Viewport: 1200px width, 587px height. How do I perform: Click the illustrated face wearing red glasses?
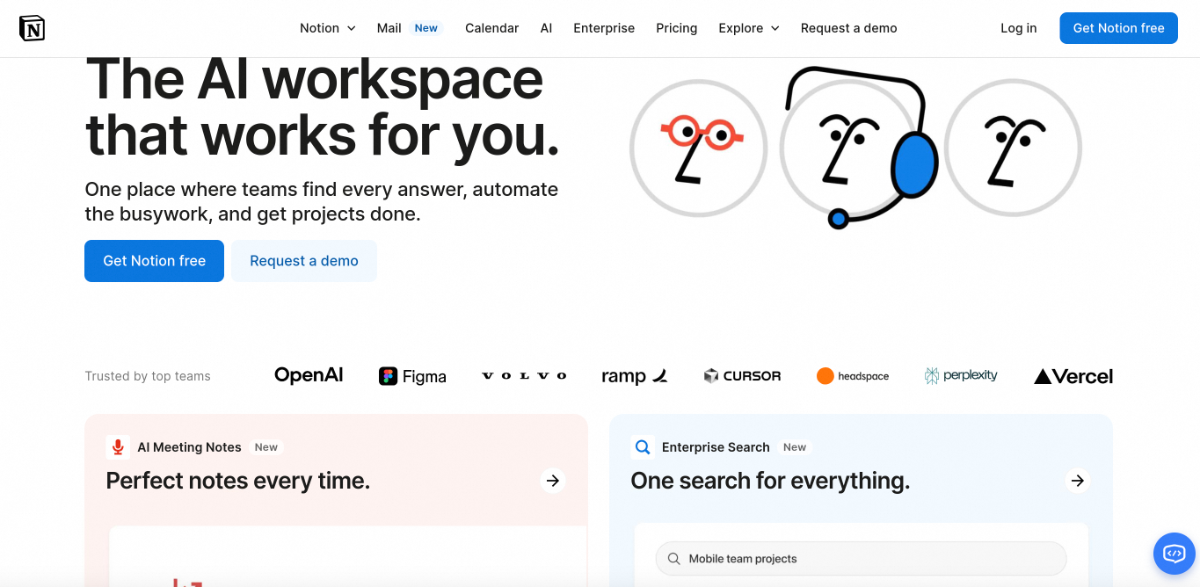698,147
